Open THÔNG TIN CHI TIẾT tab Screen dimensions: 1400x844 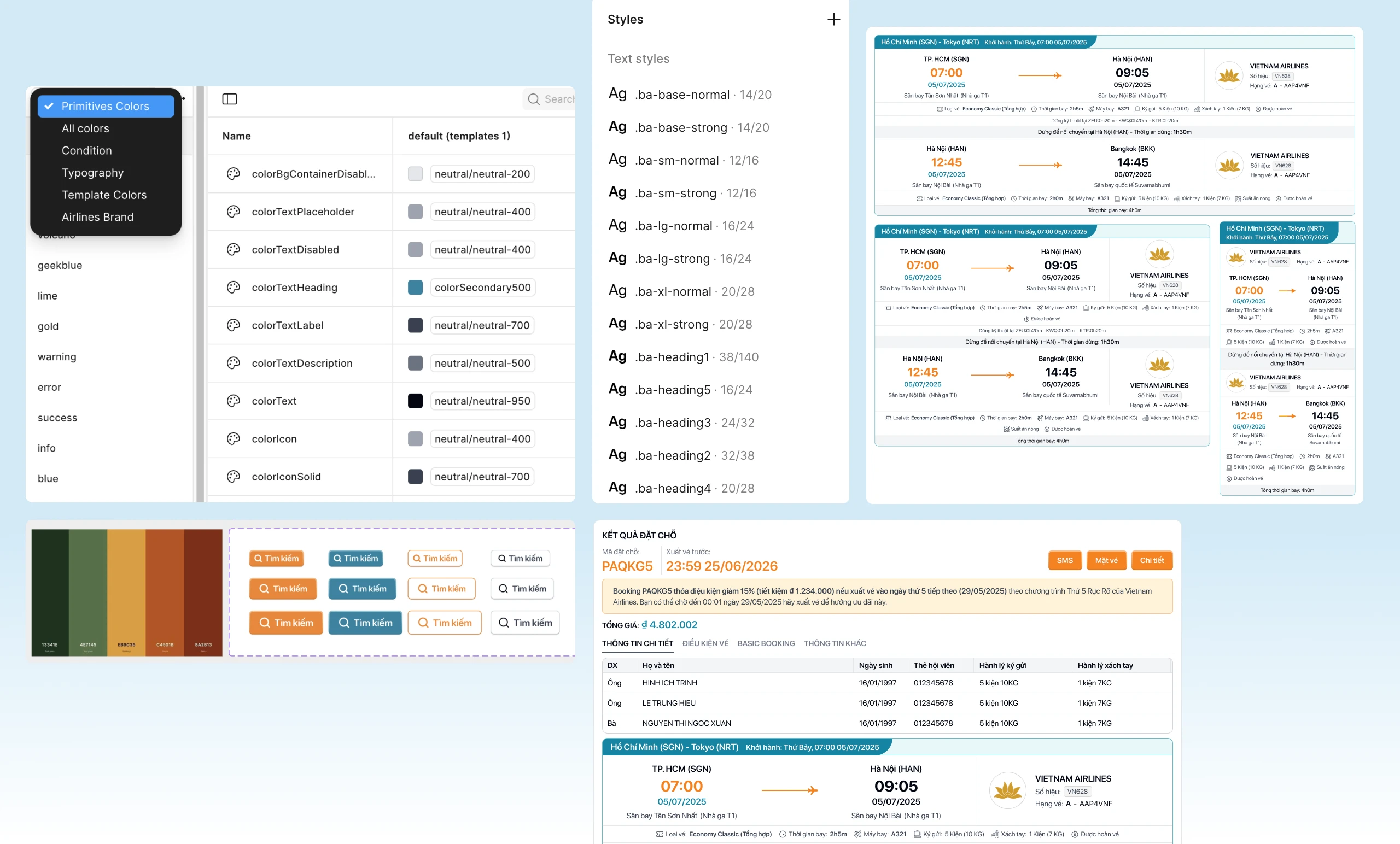637,643
